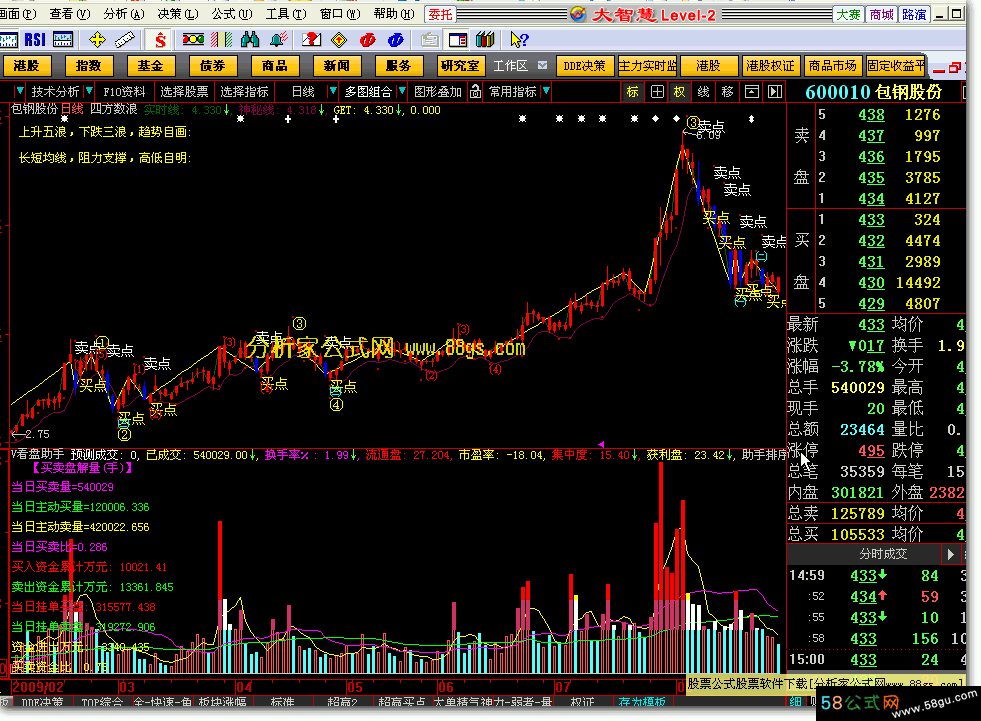Click the 委托 order button
The width and height of the screenshot is (981, 721).
tap(440, 14)
